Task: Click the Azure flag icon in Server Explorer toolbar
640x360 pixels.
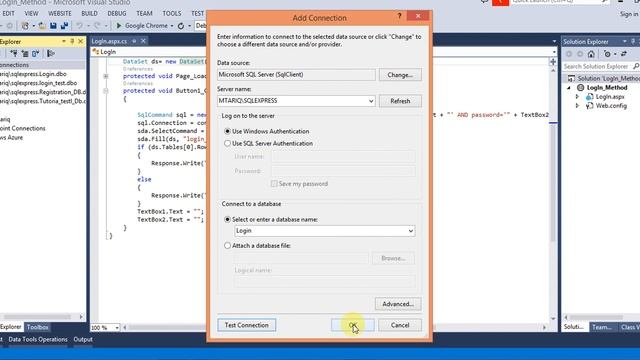Action: click(51, 53)
